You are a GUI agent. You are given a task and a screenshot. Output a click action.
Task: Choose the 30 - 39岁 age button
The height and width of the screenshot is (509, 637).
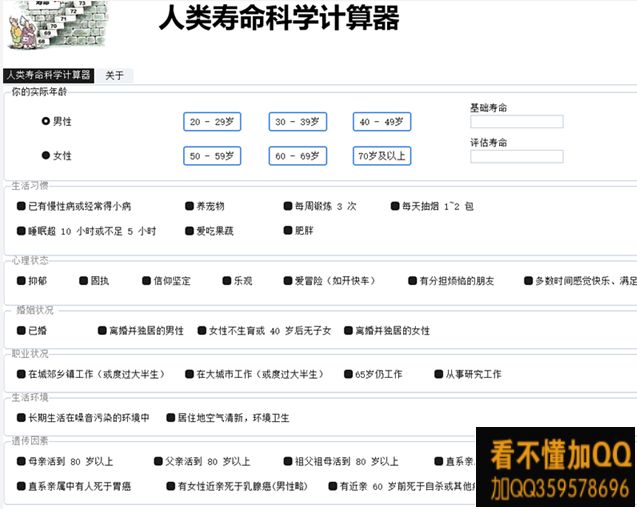(298, 121)
